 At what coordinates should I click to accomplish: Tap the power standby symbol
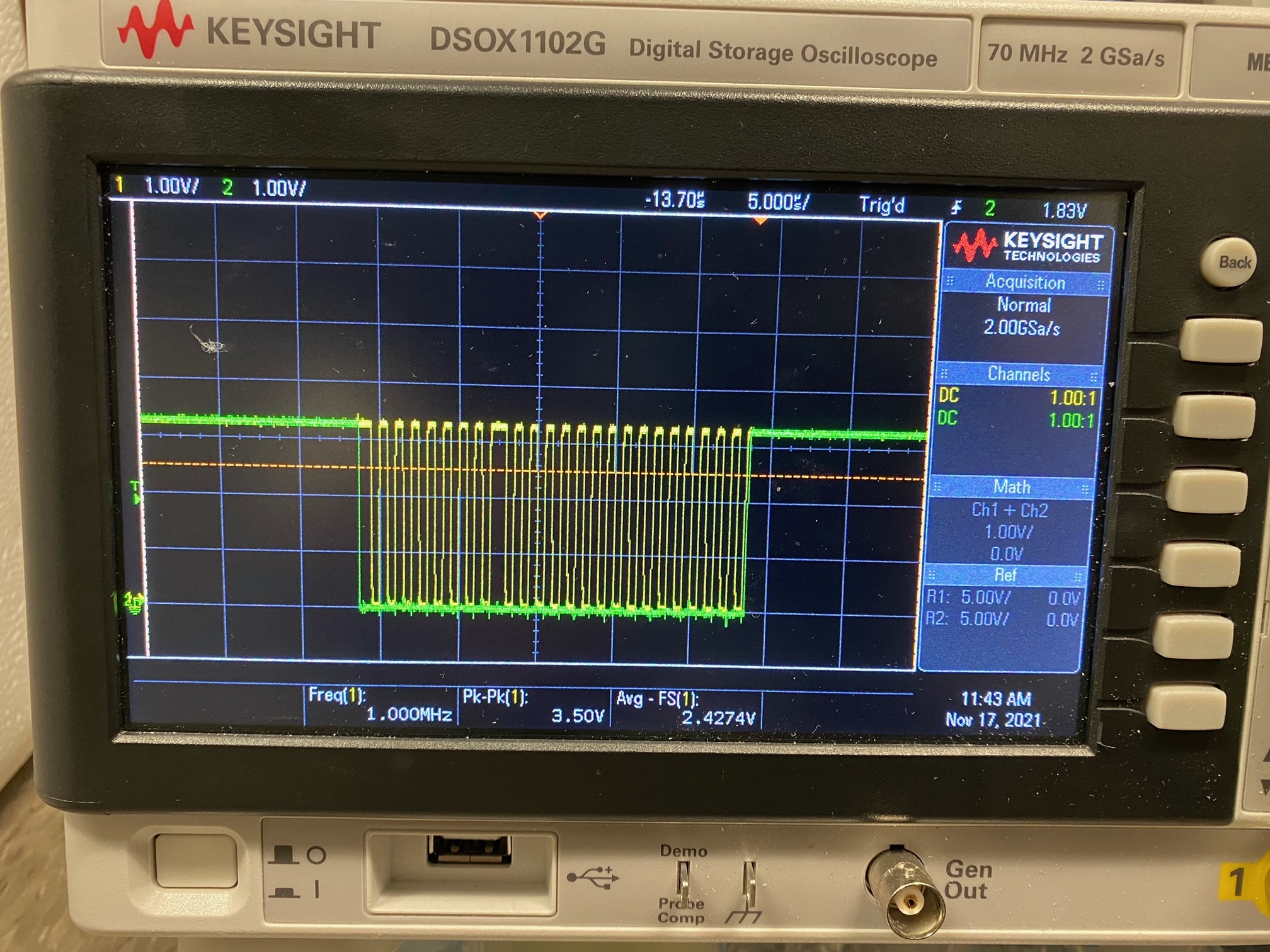coord(317,855)
